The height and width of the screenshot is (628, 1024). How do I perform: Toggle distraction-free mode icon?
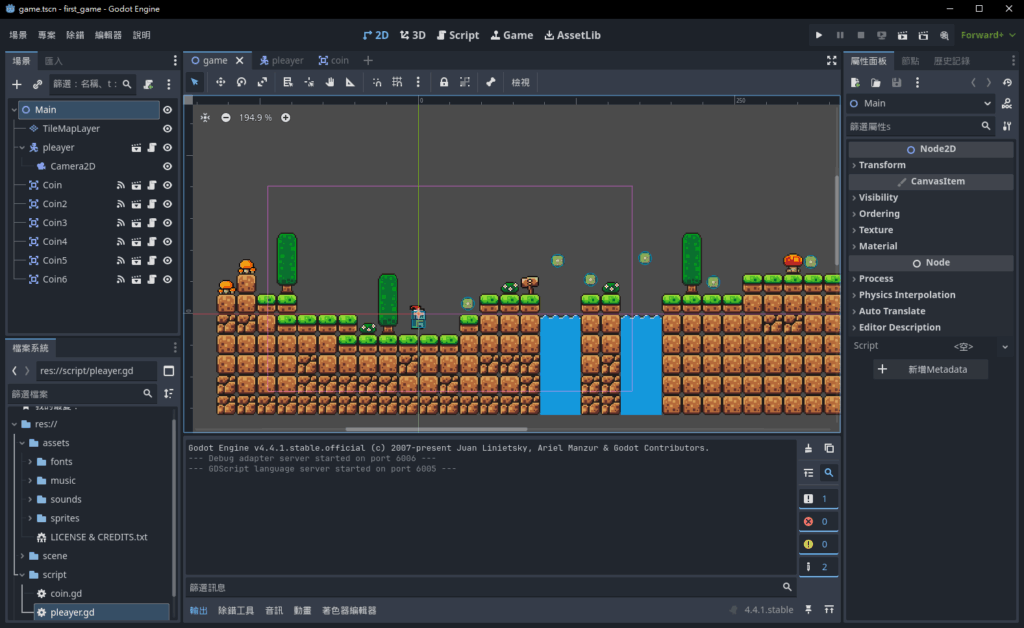pos(831,61)
